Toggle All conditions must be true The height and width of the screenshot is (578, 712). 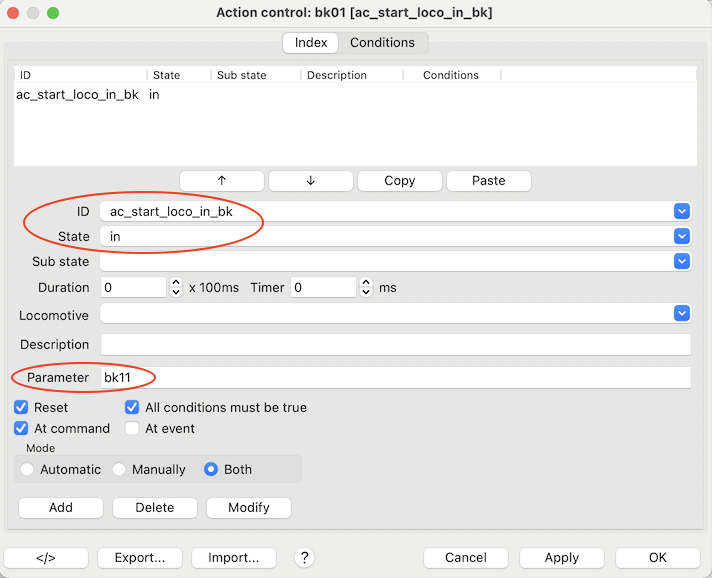click(x=132, y=408)
